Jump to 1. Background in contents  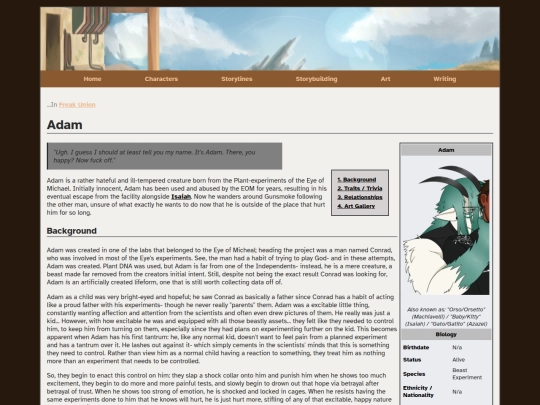pos(357,180)
